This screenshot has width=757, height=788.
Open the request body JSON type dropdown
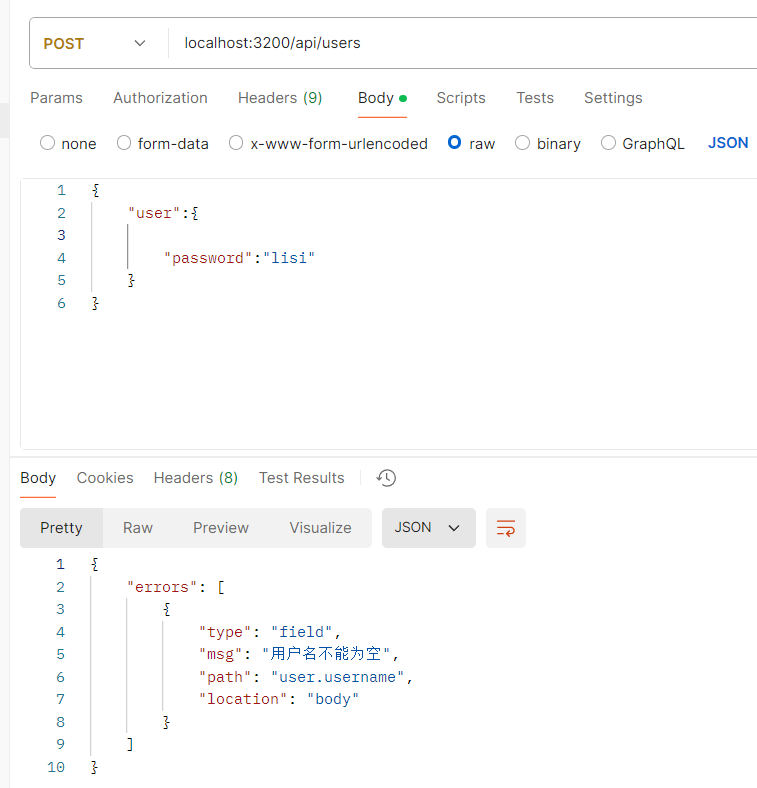click(x=728, y=143)
